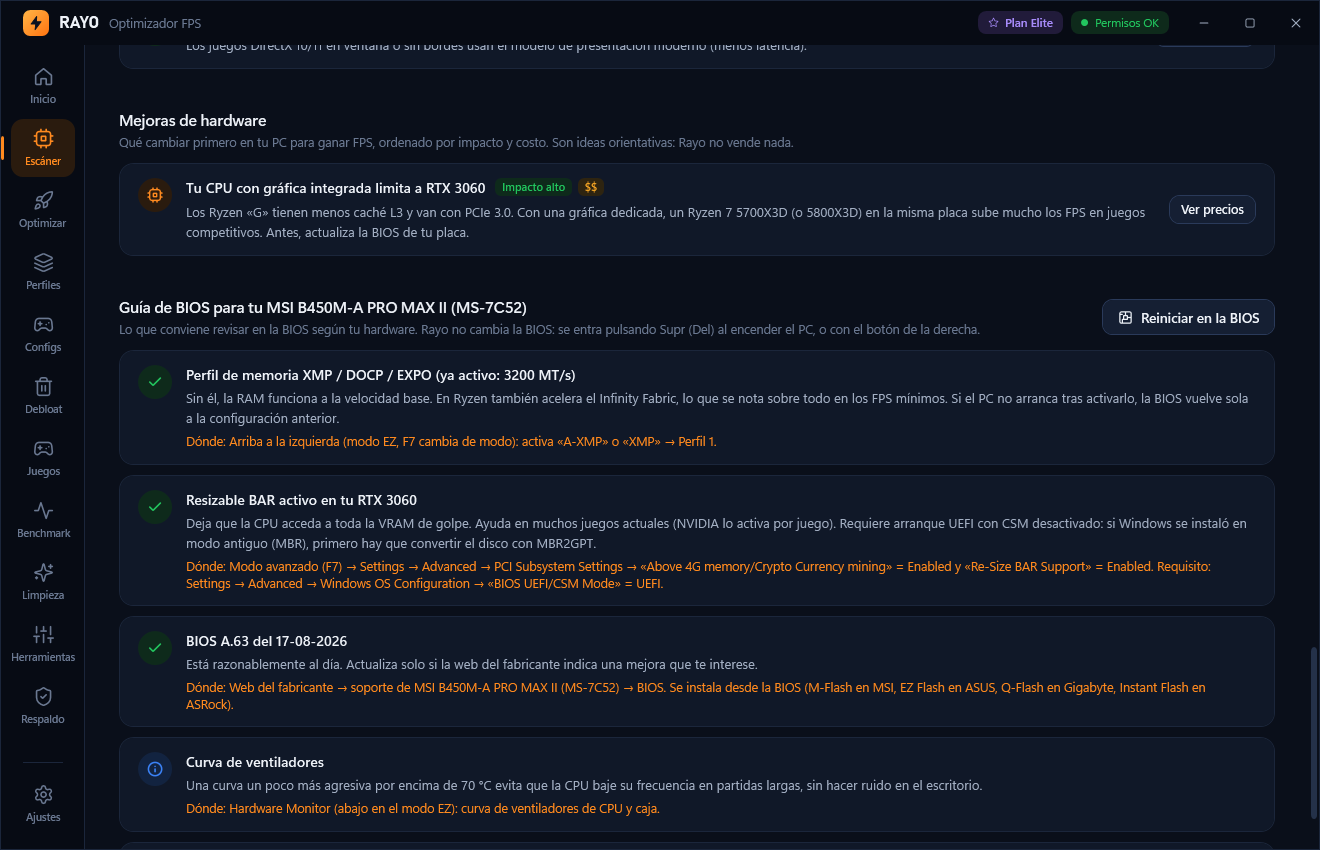Open Perfiles in the sidebar
This screenshot has width=1320, height=850.
pos(43,272)
